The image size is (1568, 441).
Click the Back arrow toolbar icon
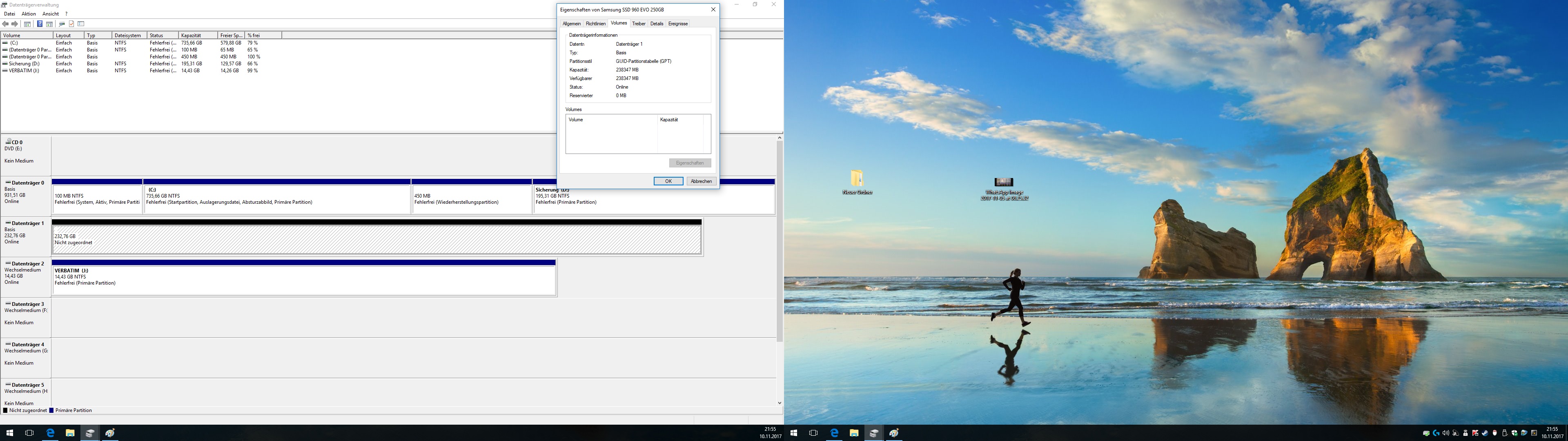(5, 24)
